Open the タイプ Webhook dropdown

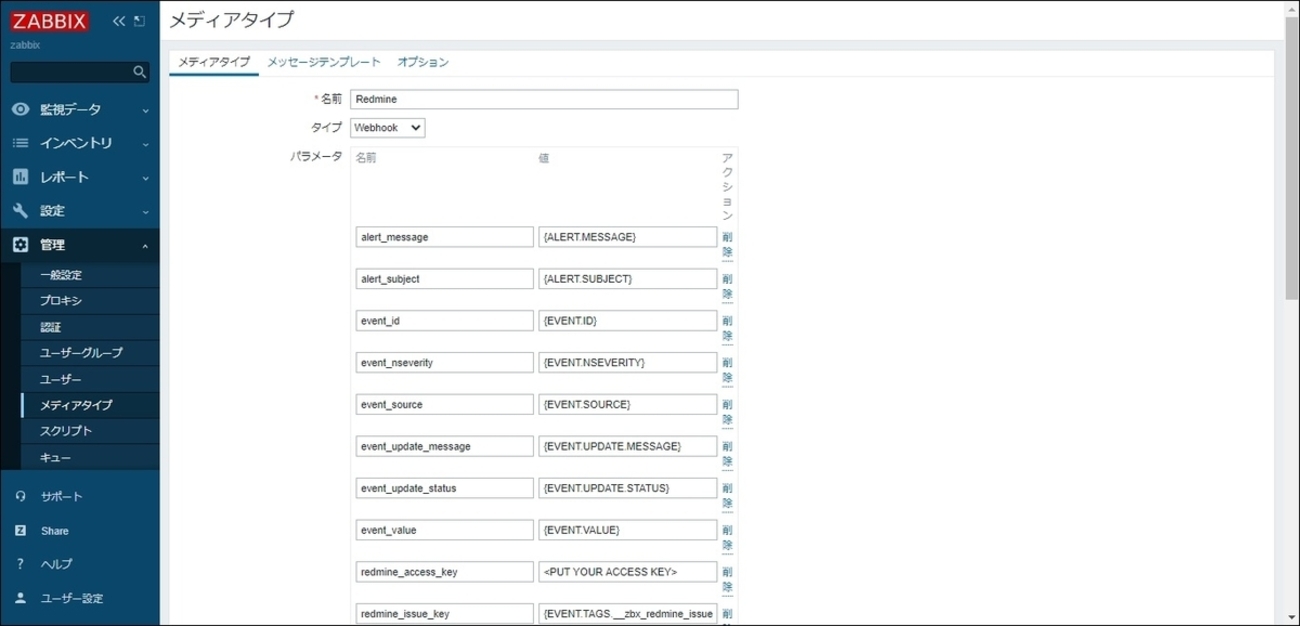387,128
